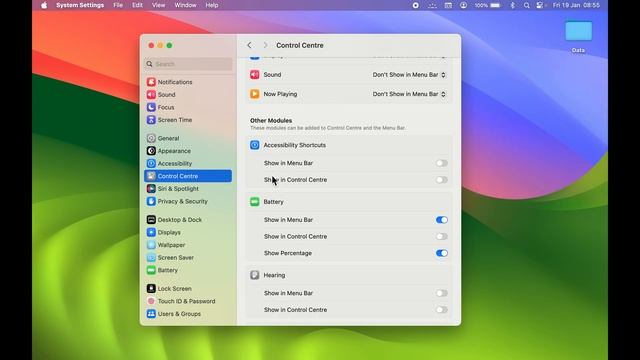Click the Sound module icon in Control Centre list
This screenshot has height=360, width=640.
(255, 75)
